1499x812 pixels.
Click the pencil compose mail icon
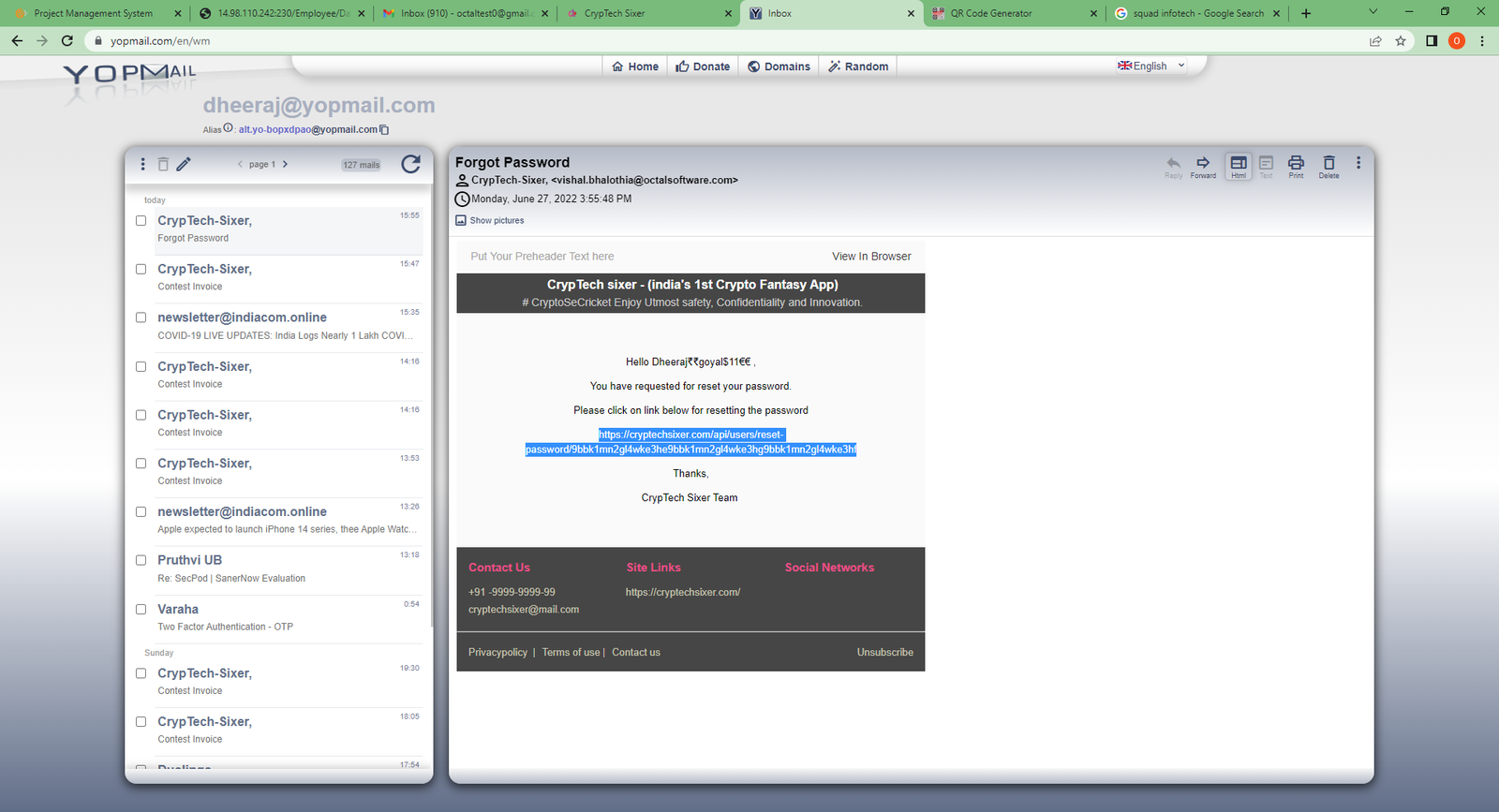[184, 164]
